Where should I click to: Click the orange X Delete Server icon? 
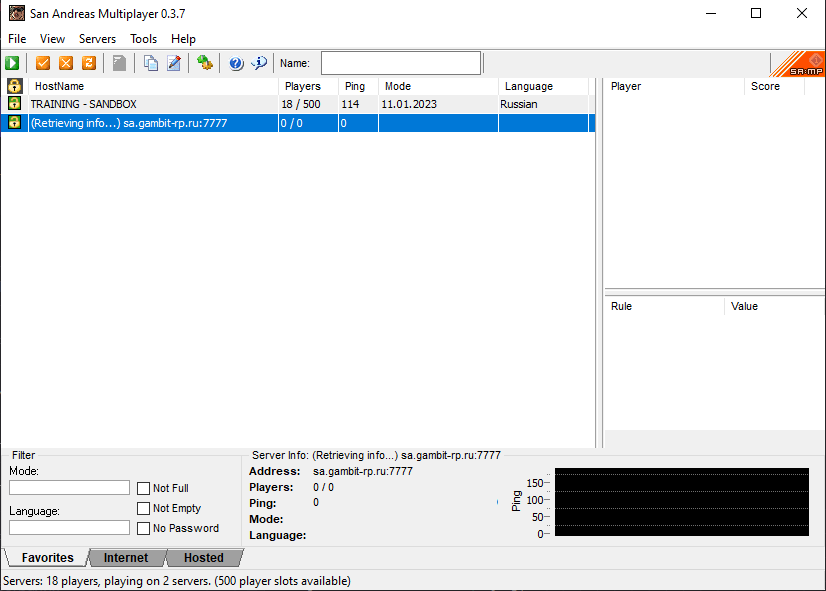(66, 63)
